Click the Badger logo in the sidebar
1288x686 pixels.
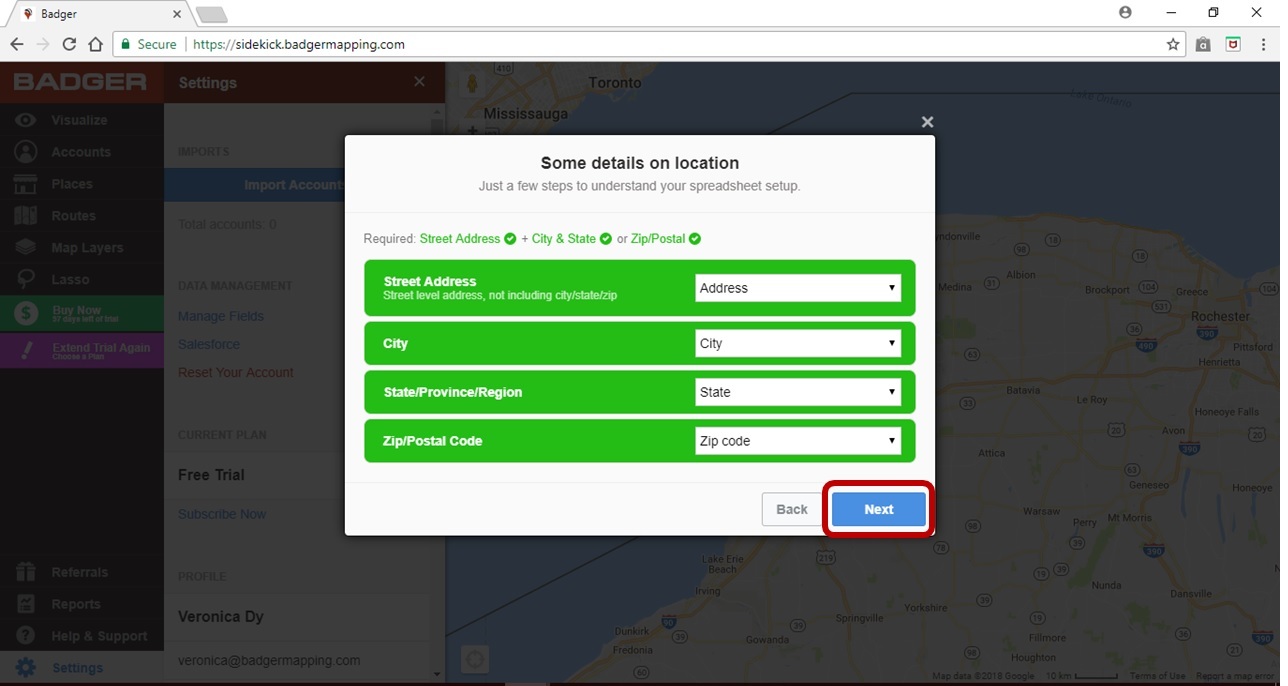80,82
